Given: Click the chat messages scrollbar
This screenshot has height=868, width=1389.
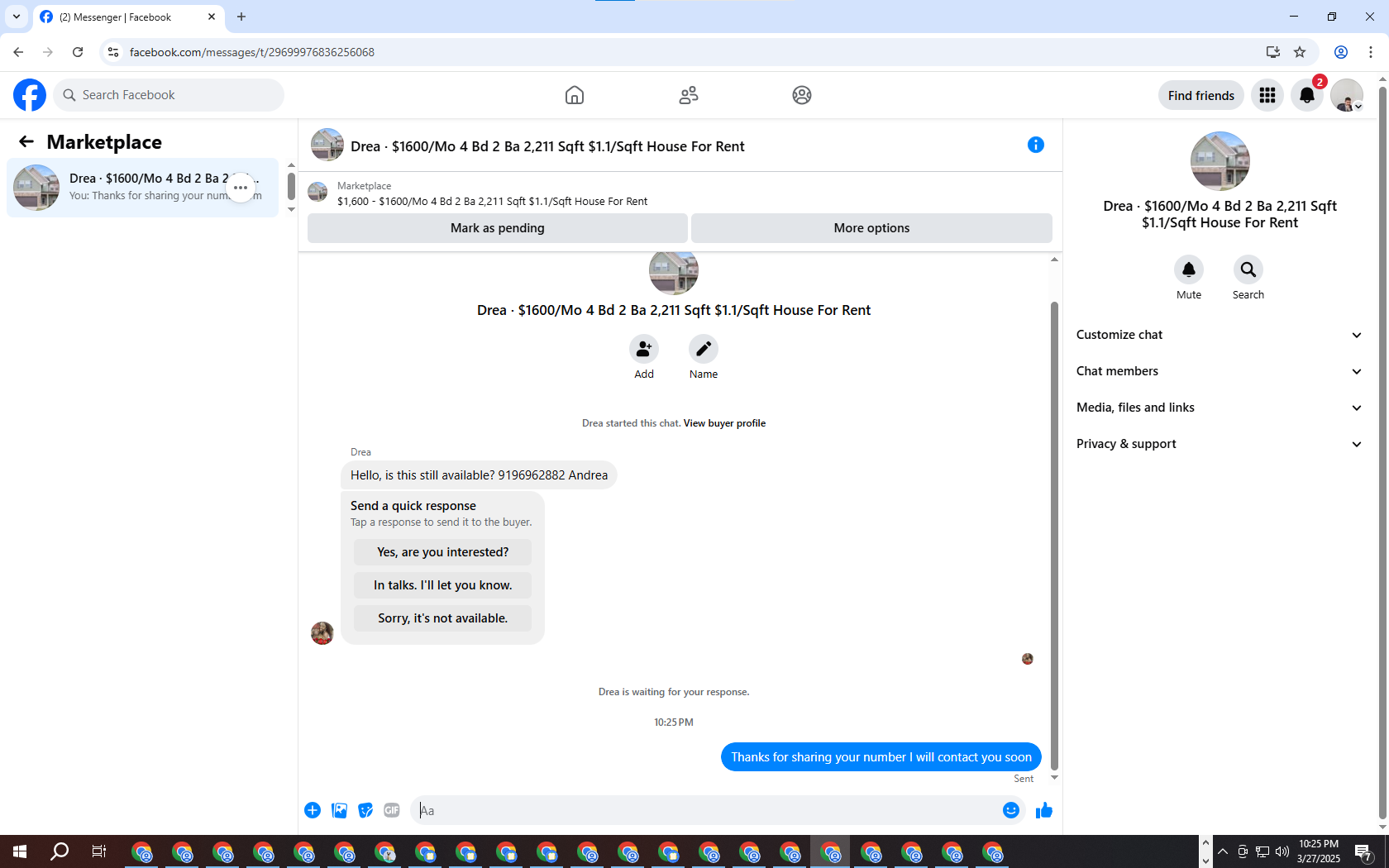Looking at the screenshot, I should (1054, 537).
